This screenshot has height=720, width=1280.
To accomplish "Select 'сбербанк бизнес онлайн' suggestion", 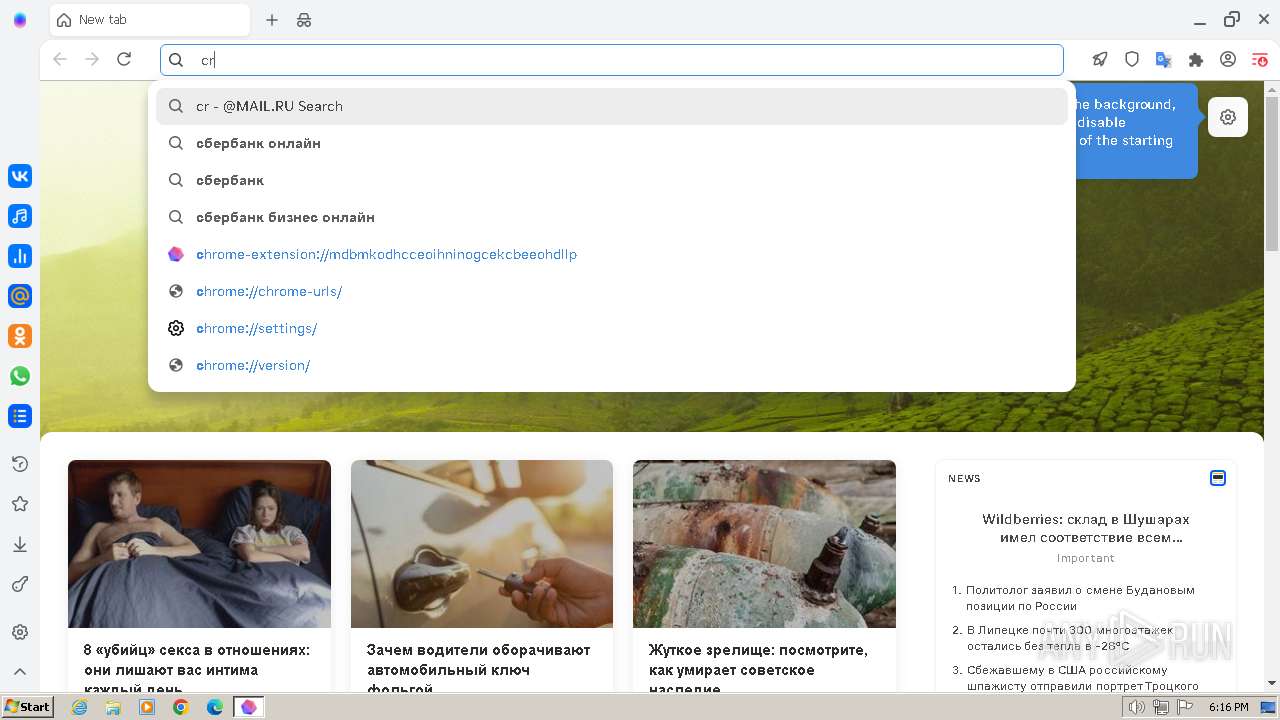I will click(612, 217).
